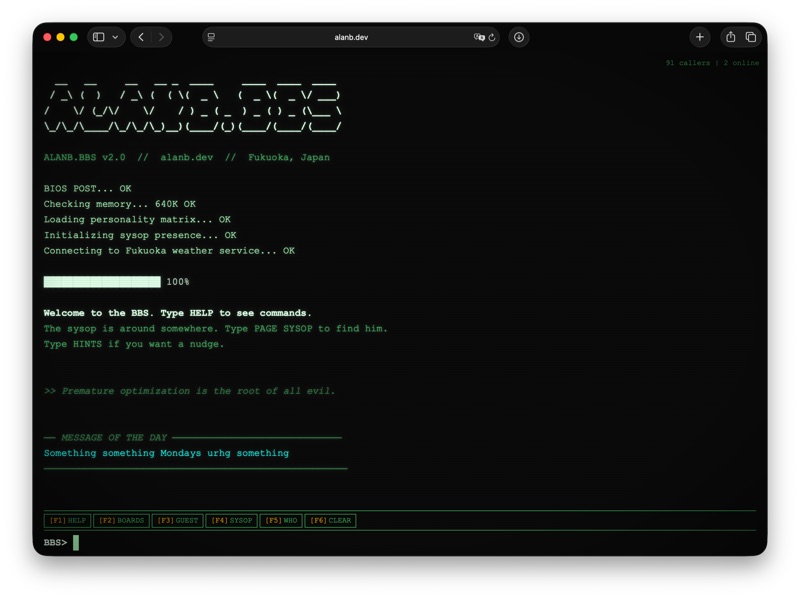
Task: See who's online with [F5] WHO
Action: tap(280, 520)
